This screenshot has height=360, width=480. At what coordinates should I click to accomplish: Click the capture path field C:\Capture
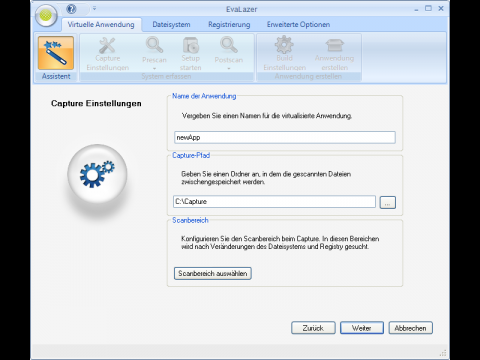click(x=274, y=201)
